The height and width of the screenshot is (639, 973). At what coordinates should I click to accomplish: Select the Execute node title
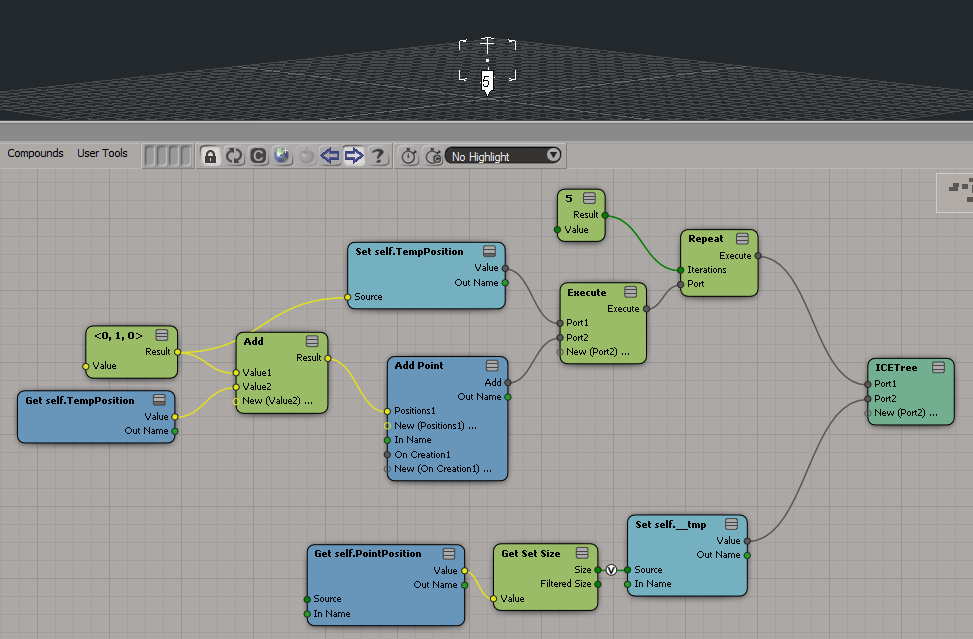tap(587, 293)
